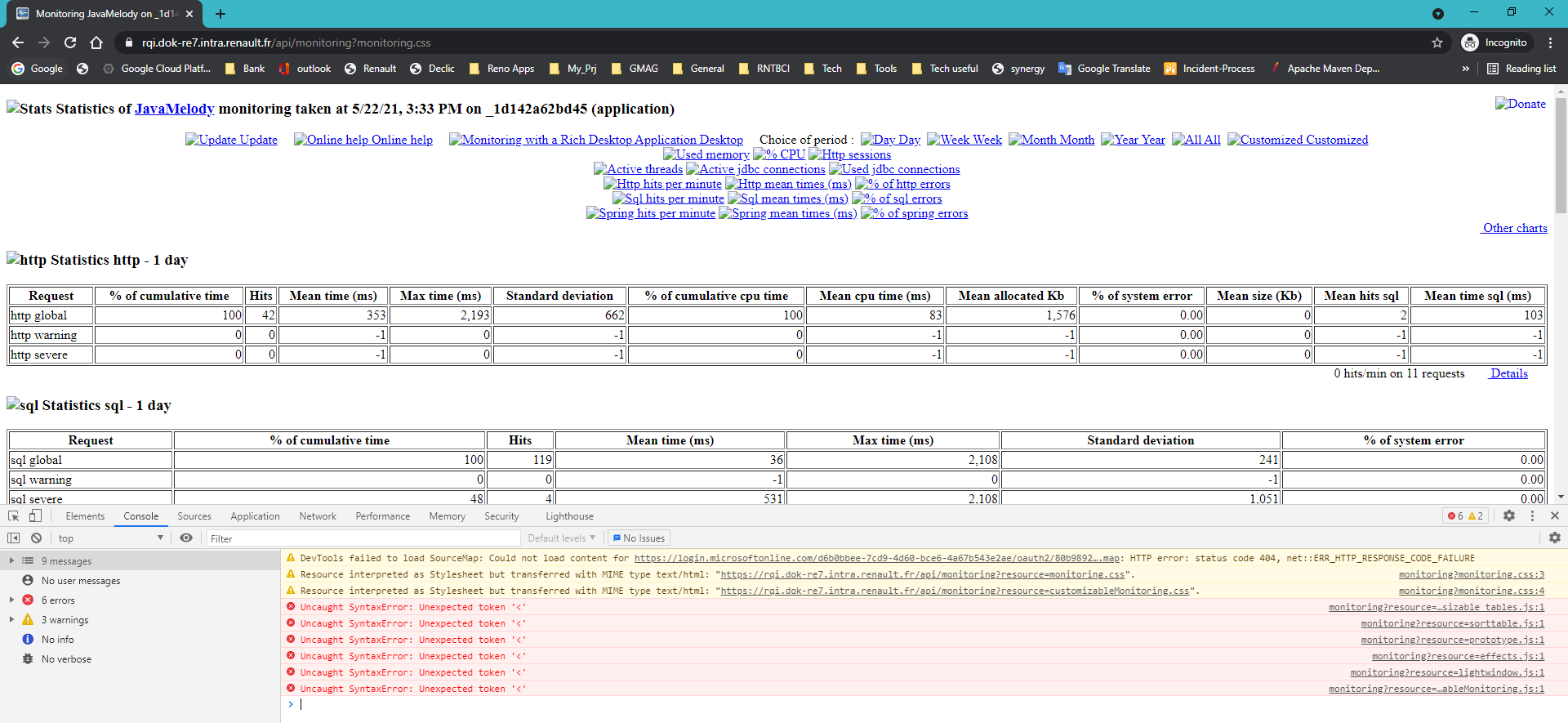
Task: Open console settings gear in filter row
Action: click(x=1555, y=538)
